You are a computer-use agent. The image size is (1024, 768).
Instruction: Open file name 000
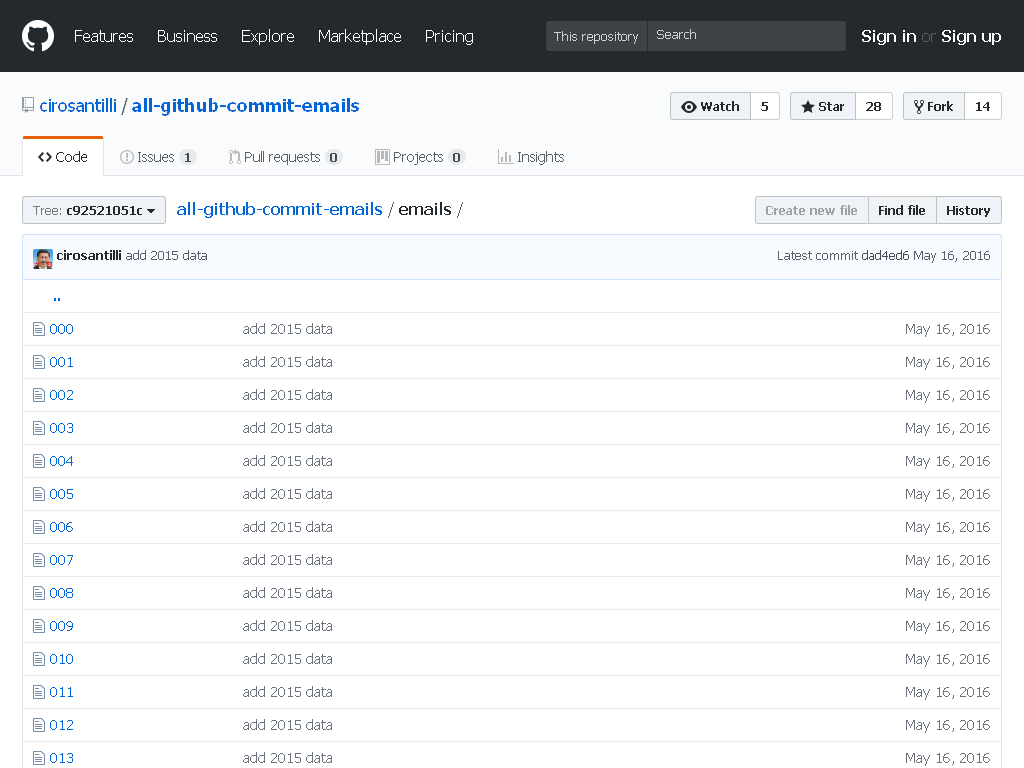(61, 329)
